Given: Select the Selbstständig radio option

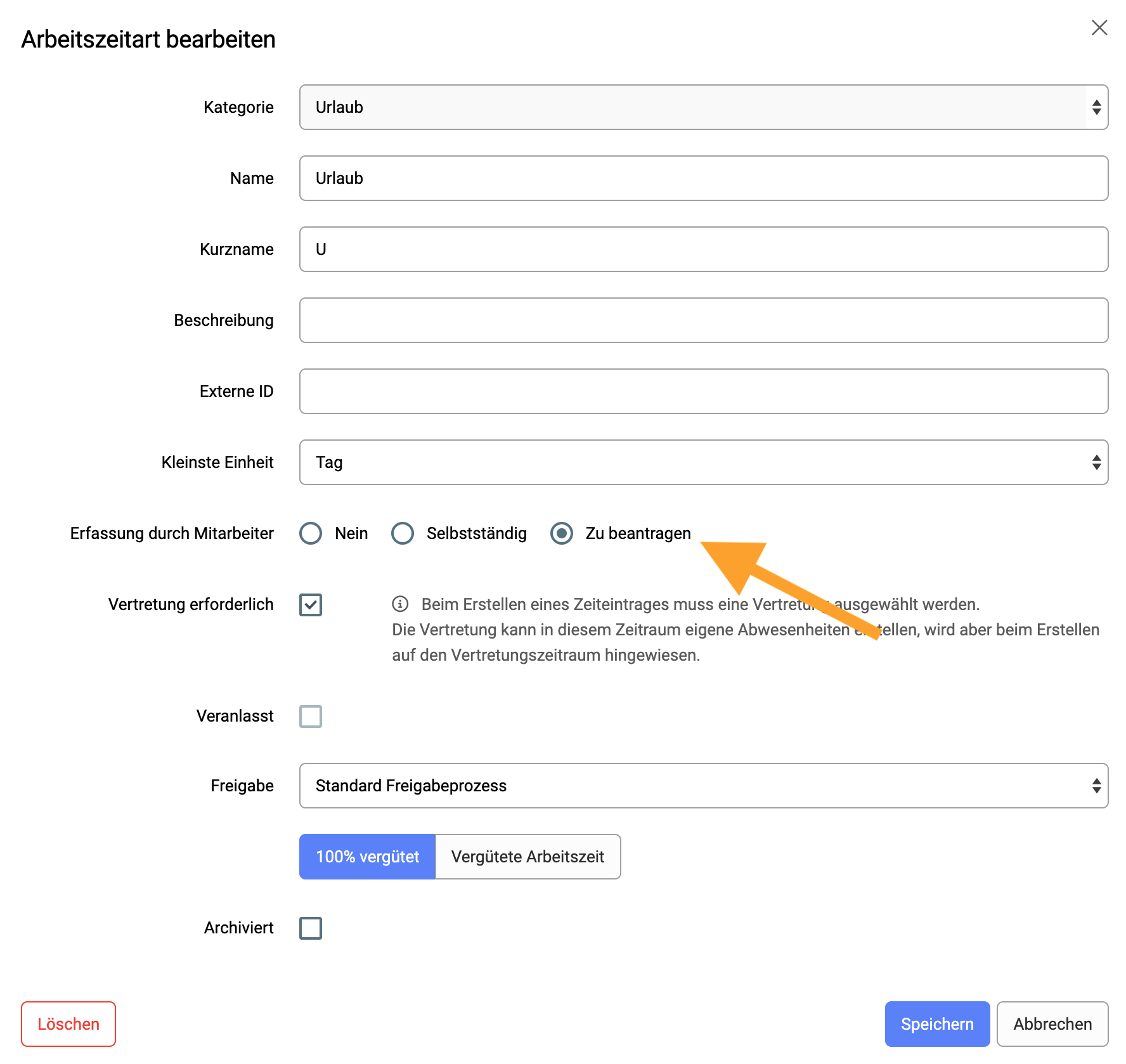Looking at the screenshot, I should pyautogui.click(x=403, y=533).
